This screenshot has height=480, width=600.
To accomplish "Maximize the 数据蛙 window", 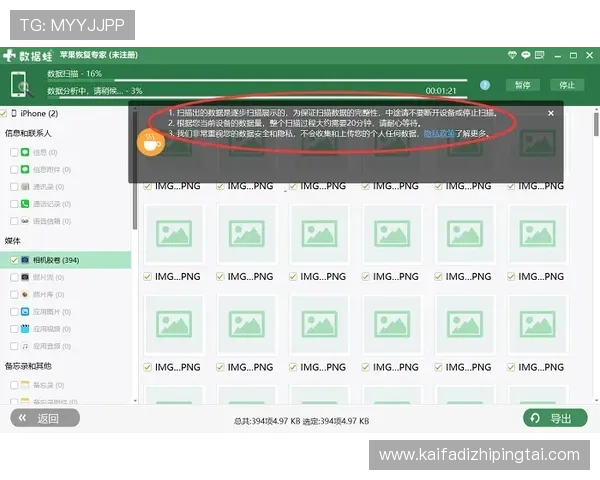I will [573, 56].
